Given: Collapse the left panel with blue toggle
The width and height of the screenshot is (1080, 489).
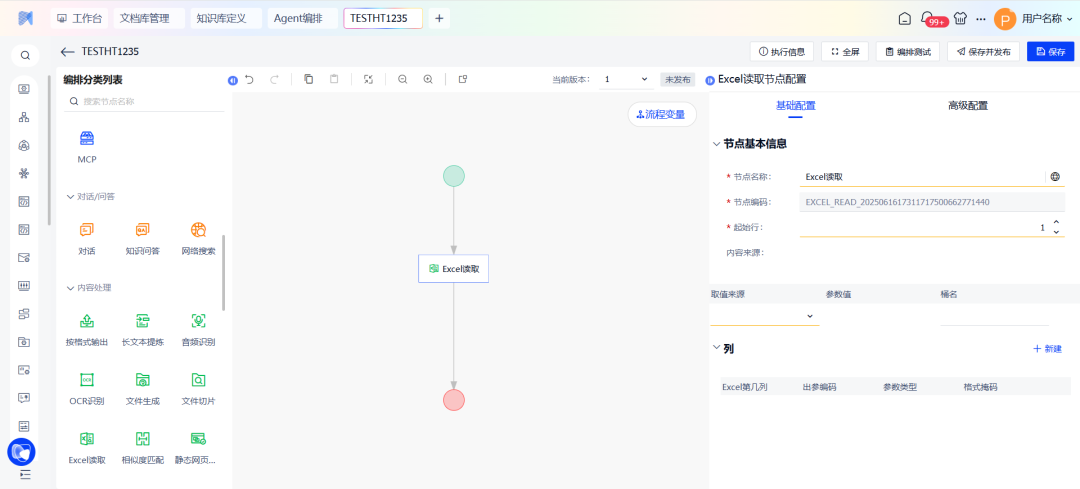Looking at the screenshot, I should [x=232, y=80].
